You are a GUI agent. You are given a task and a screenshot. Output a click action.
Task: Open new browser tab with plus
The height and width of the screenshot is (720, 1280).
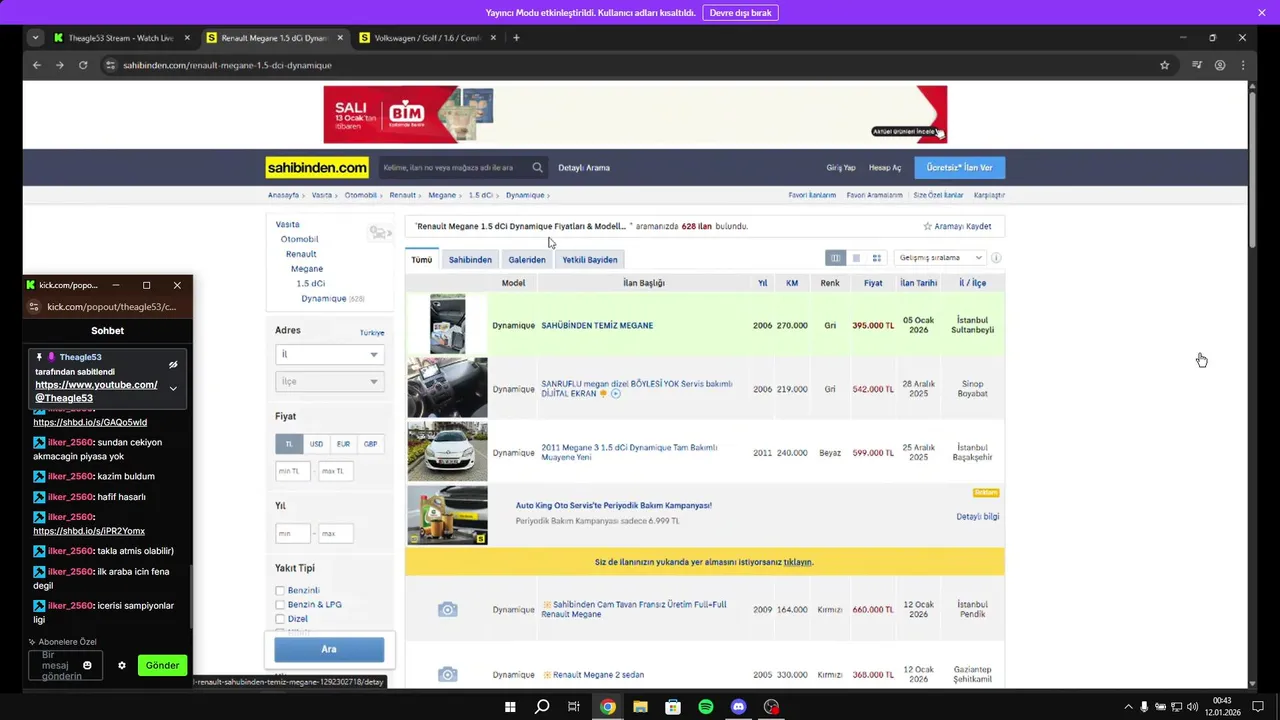pyautogui.click(x=516, y=38)
